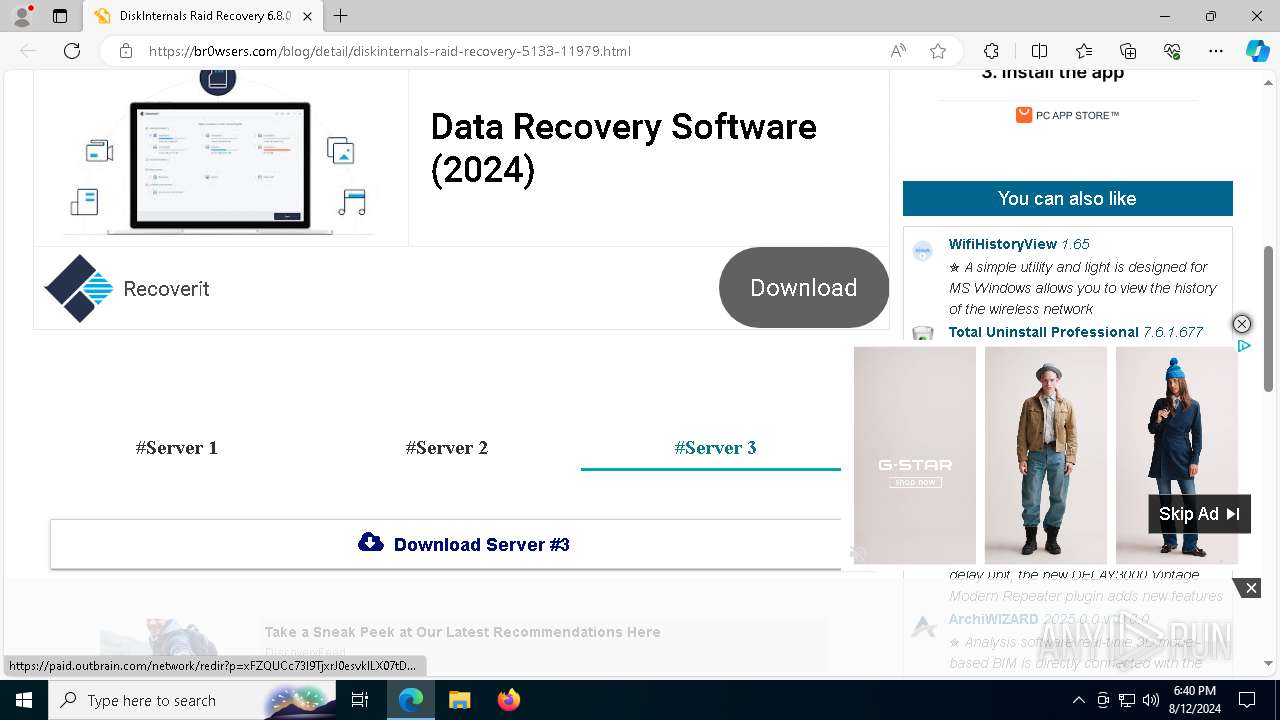Open the browser profile icon
Image resolution: width=1280 pixels, height=720 pixels.
click(22, 16)
